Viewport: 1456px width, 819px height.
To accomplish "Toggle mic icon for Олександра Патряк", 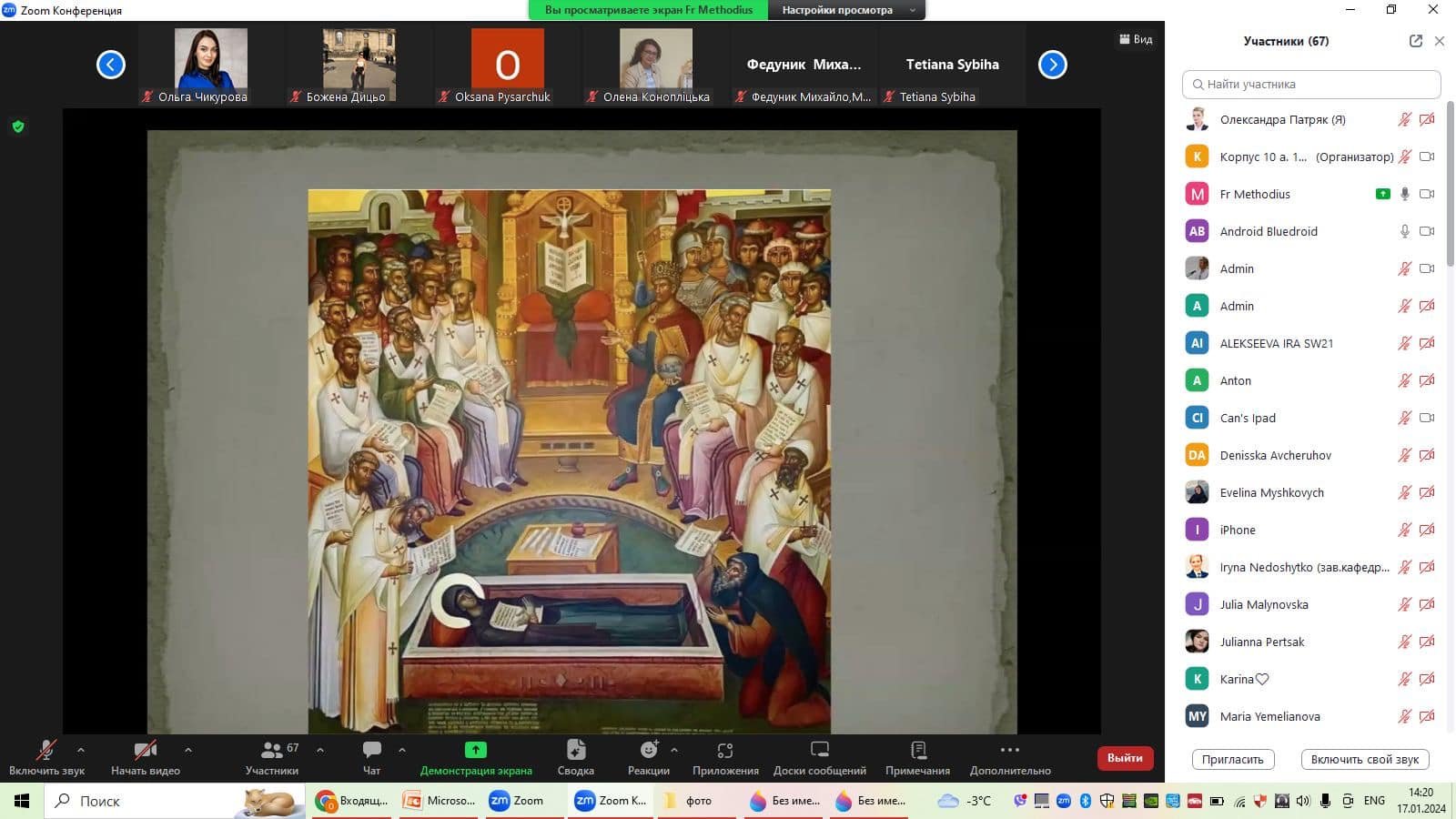I will tap(1405, 119).
